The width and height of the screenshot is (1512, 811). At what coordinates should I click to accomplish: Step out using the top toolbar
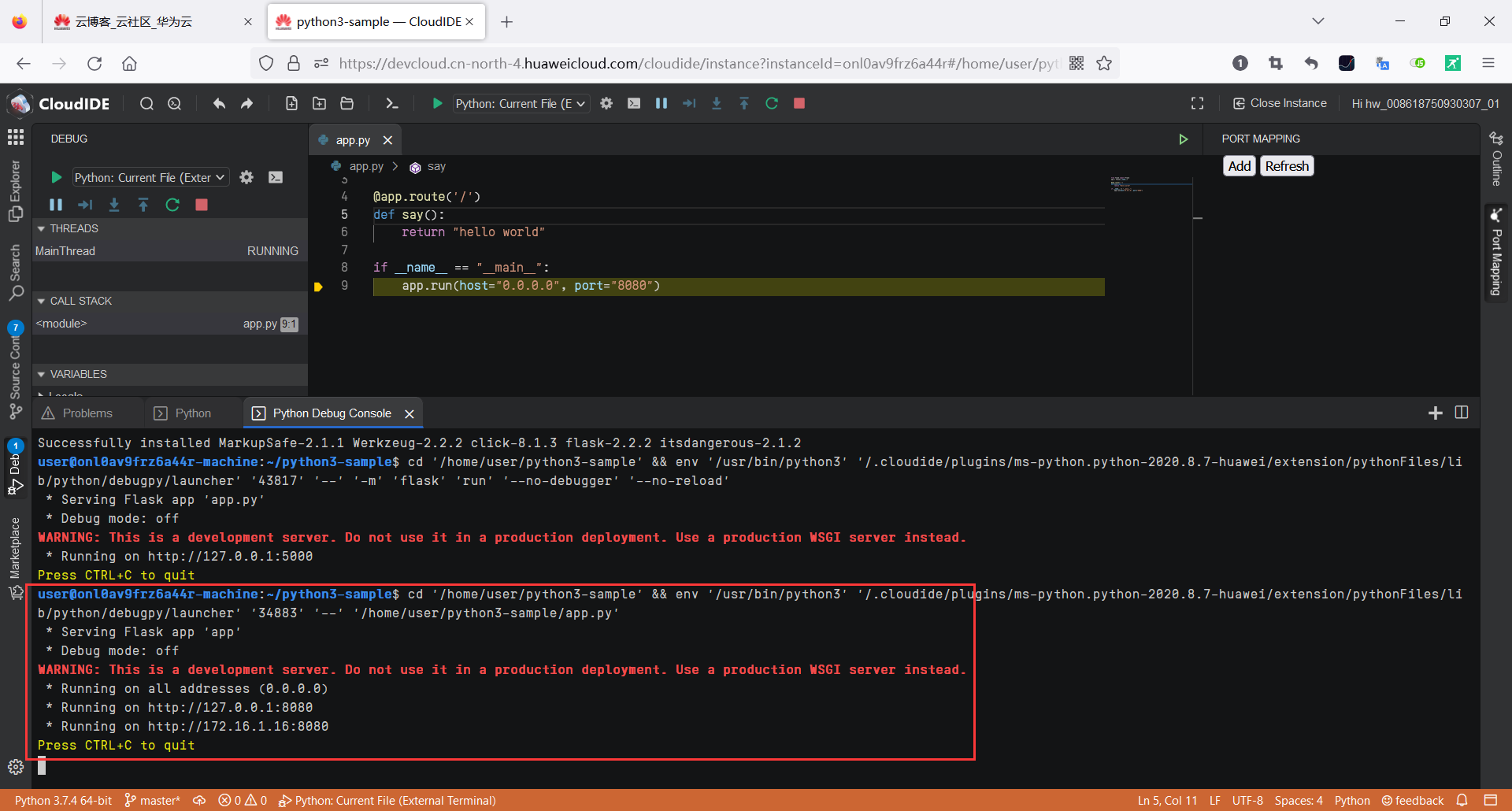pos(744,103)
